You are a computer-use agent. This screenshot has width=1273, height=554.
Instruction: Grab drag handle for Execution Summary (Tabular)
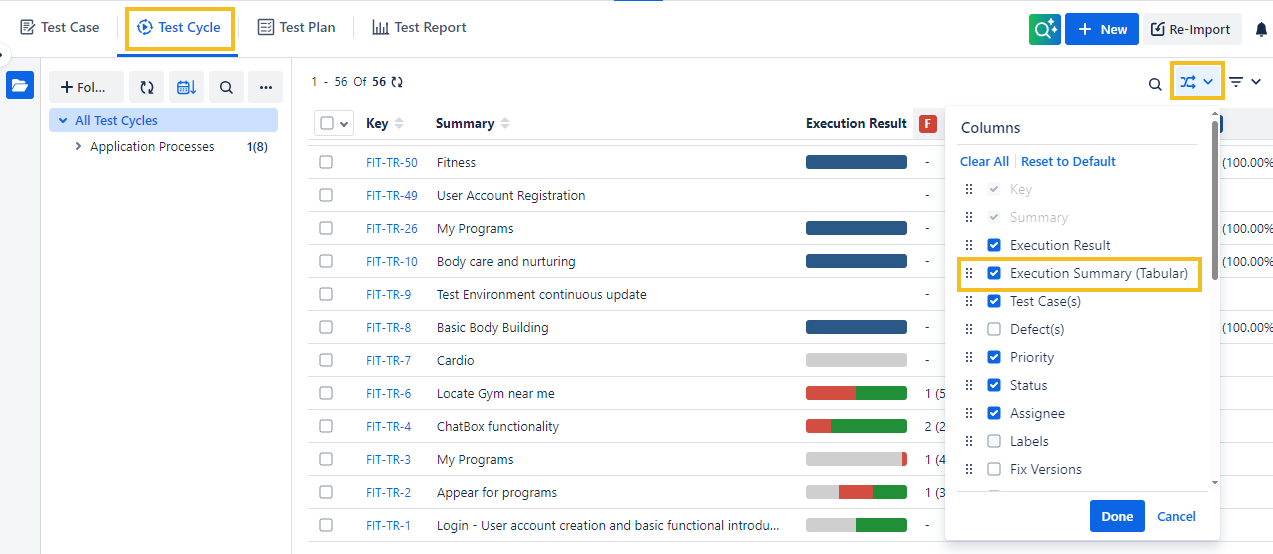point(968,273)
